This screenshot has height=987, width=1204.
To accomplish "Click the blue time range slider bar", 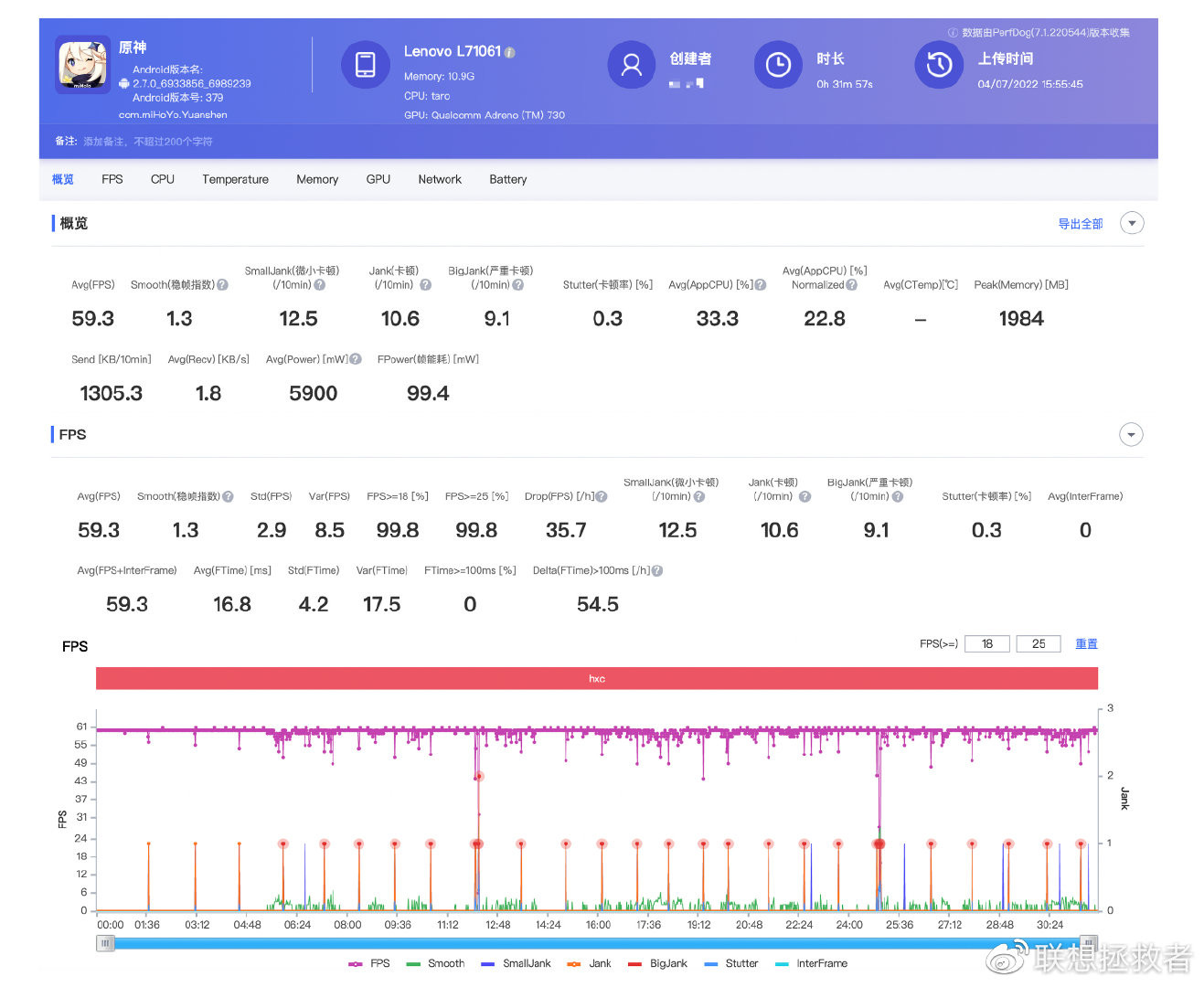I will click(x=597, y=943).
